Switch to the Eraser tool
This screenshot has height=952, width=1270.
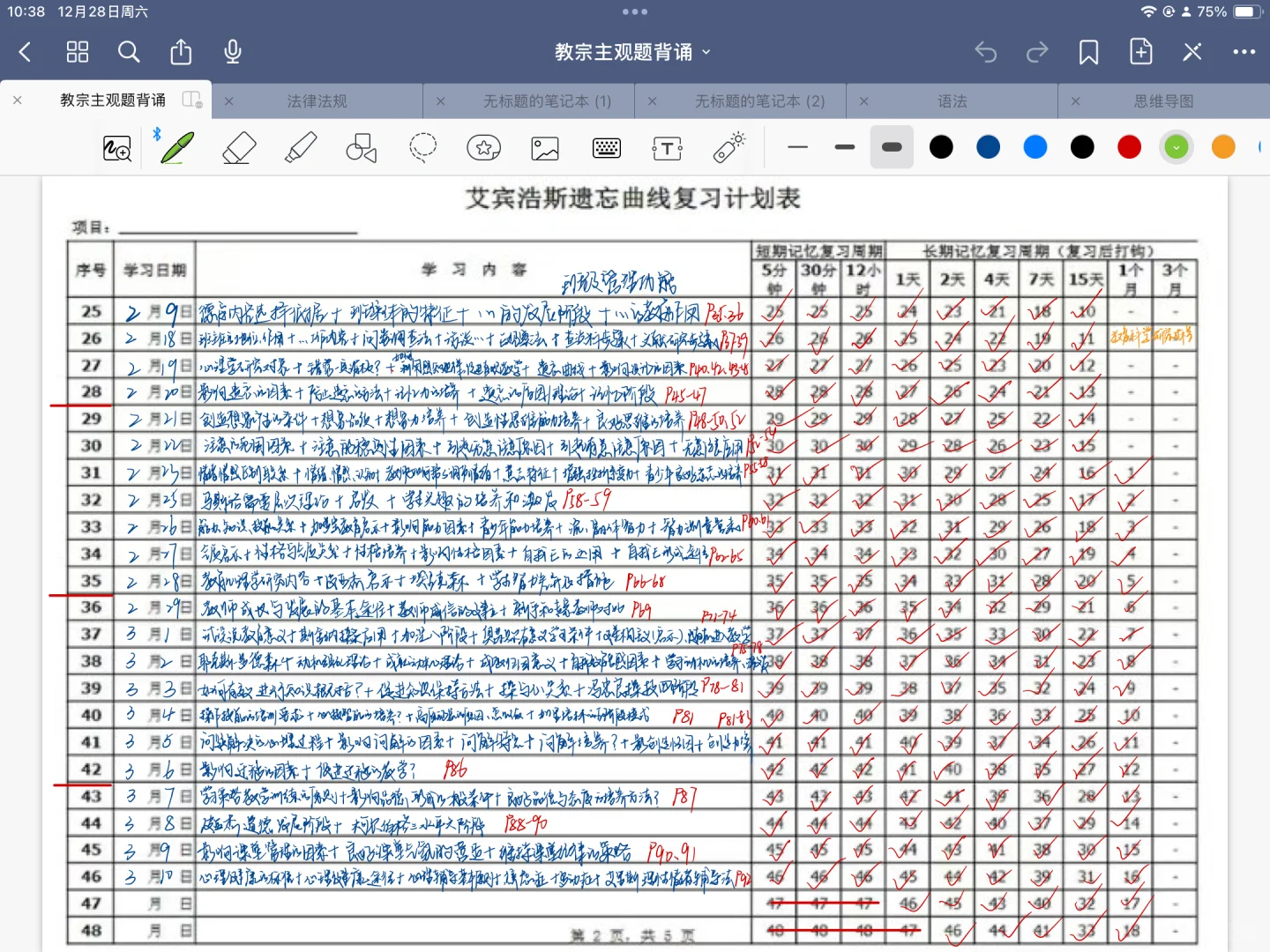pos(238,147)
